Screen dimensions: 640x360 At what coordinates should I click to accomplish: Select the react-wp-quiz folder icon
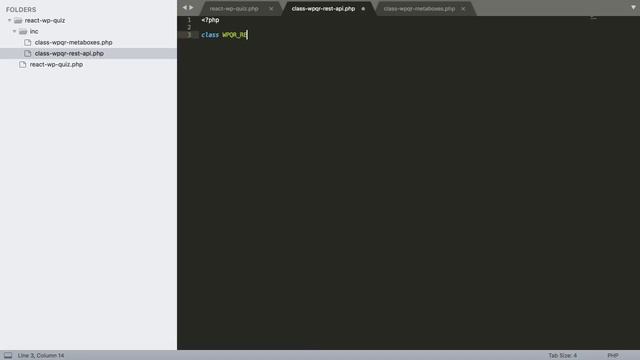pos(18,20)
